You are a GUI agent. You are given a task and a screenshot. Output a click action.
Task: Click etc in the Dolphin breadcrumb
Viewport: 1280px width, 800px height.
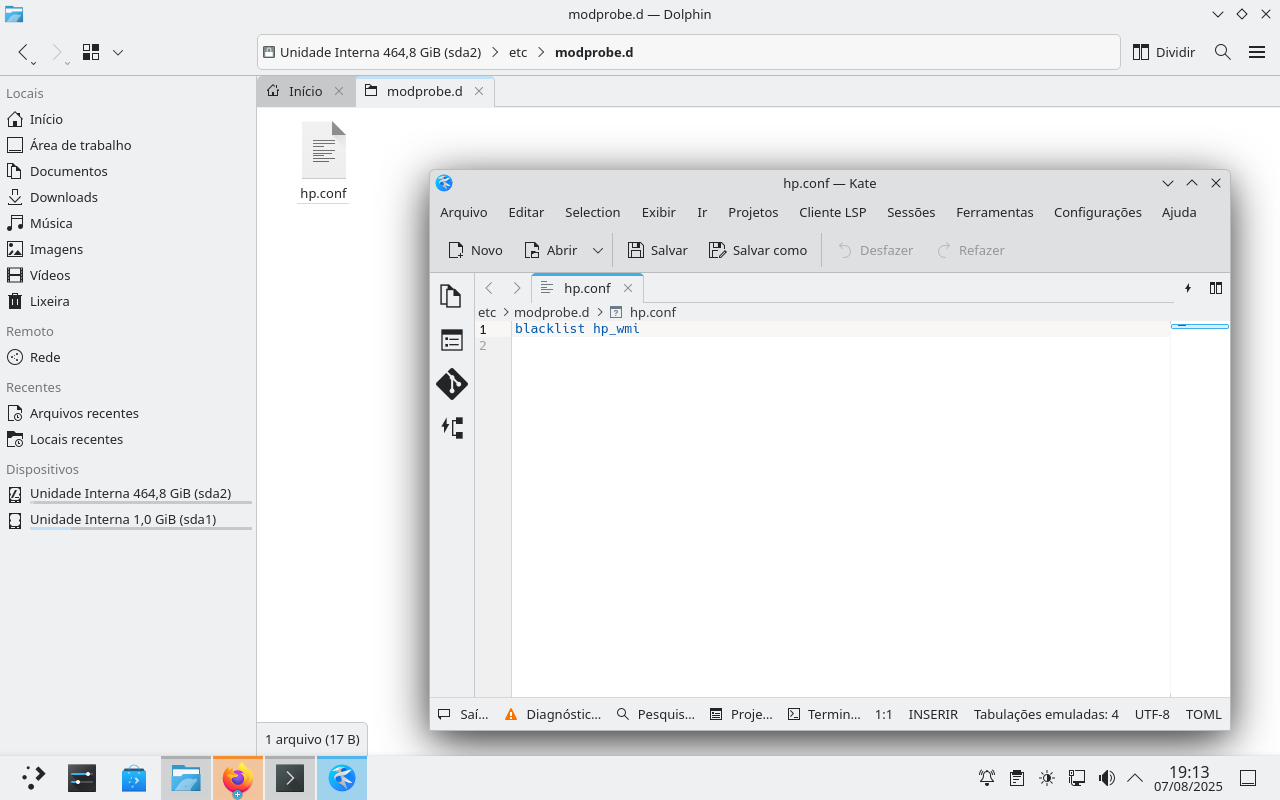click(x=518, y=52)
